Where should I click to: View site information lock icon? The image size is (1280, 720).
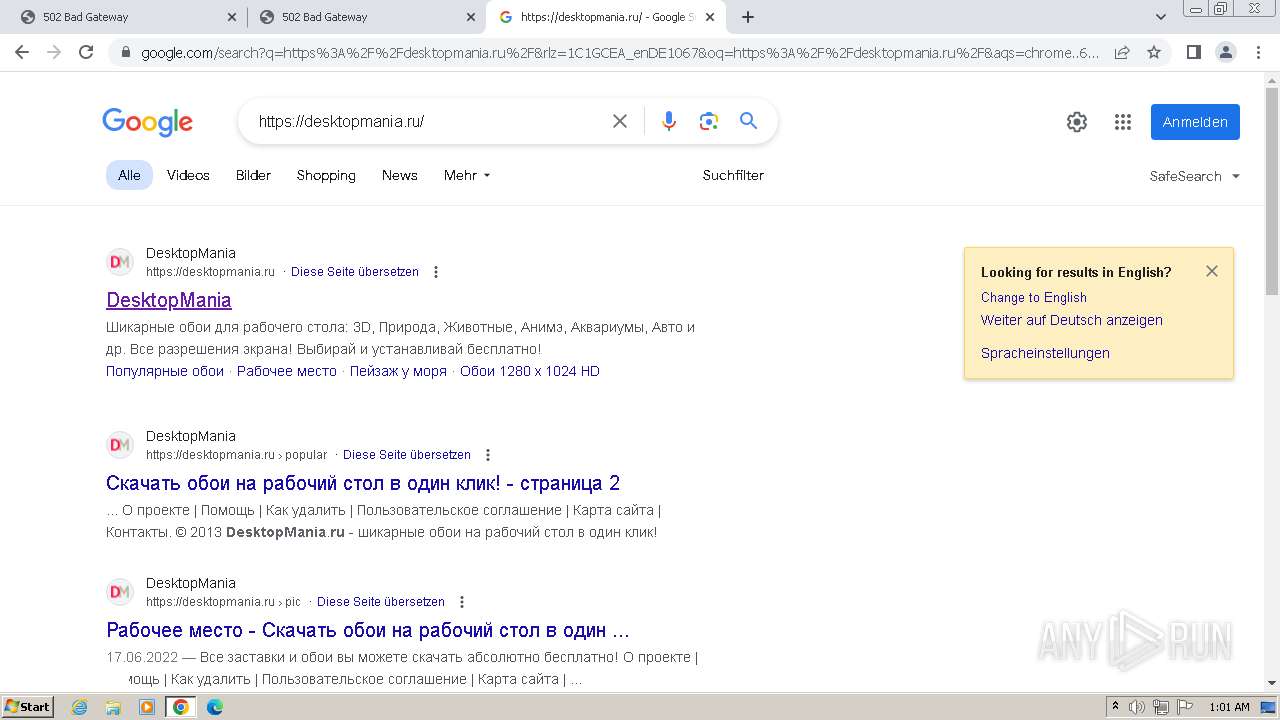(124, 53)
